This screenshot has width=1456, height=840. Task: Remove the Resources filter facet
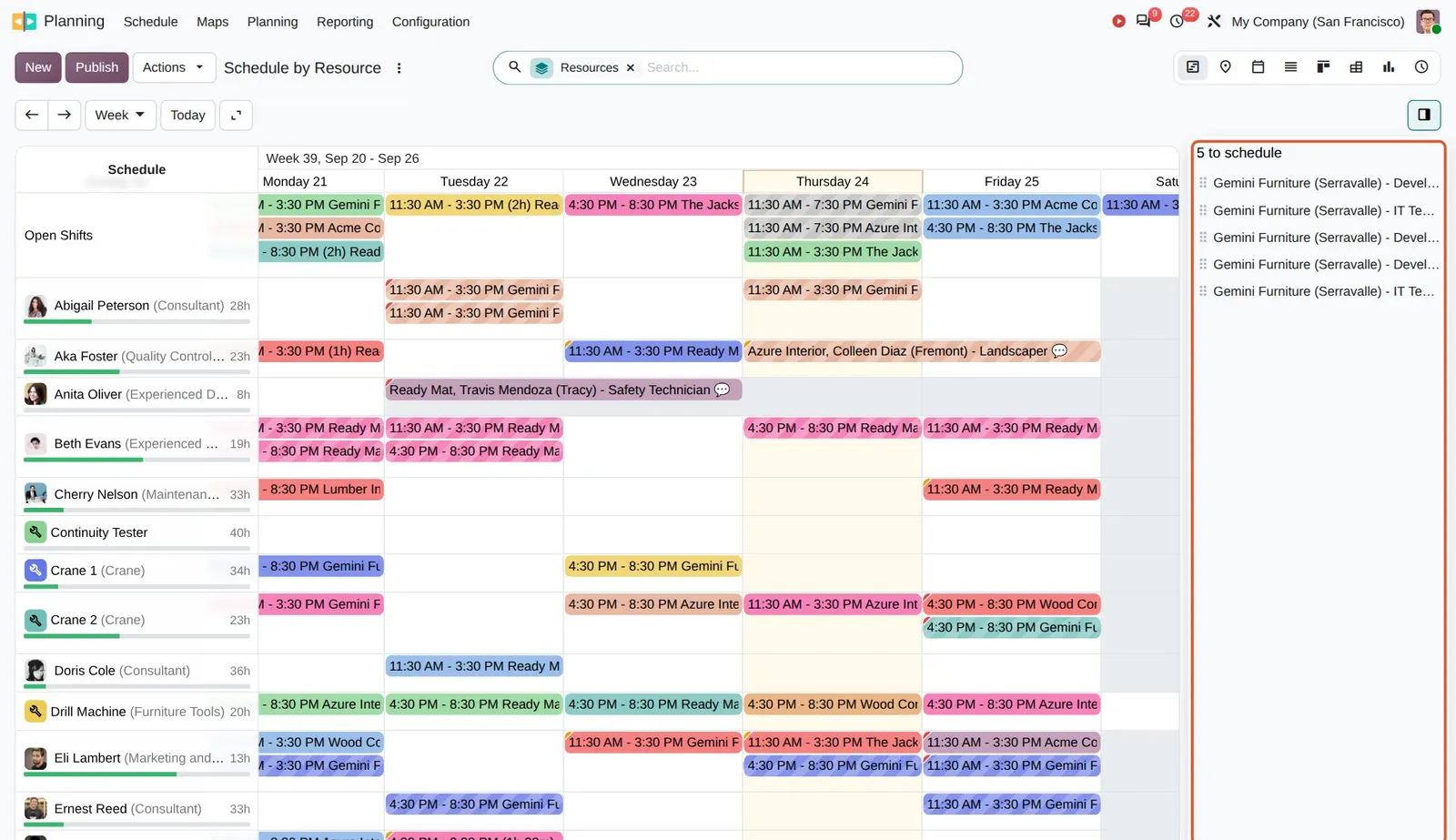630,67
